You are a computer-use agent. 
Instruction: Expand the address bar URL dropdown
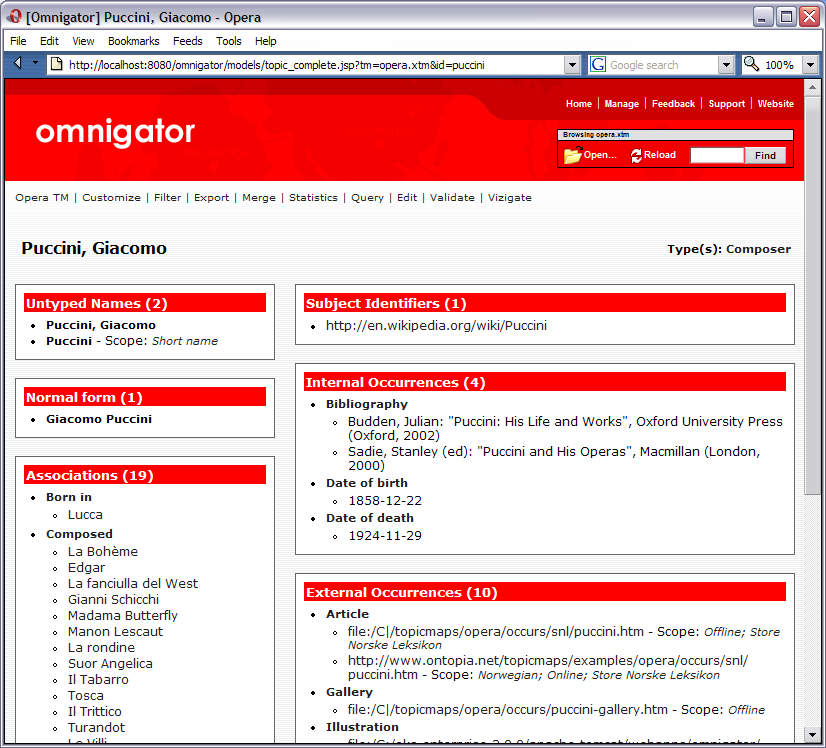tap(572, 65)
